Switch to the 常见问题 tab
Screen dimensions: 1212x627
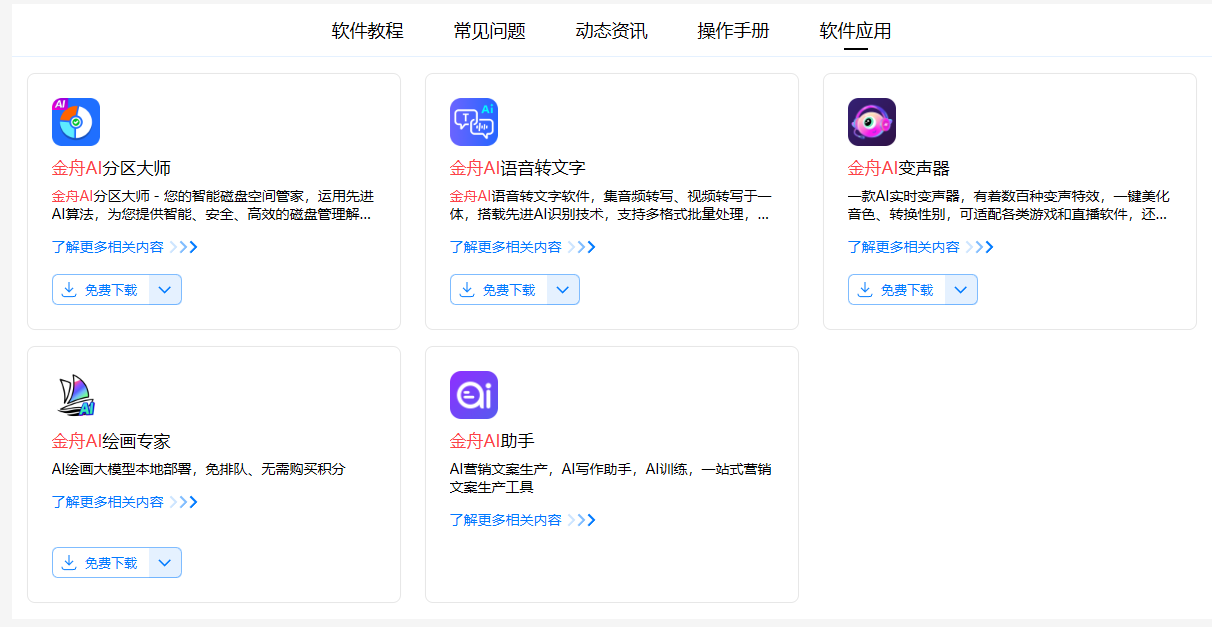point(489,31)
